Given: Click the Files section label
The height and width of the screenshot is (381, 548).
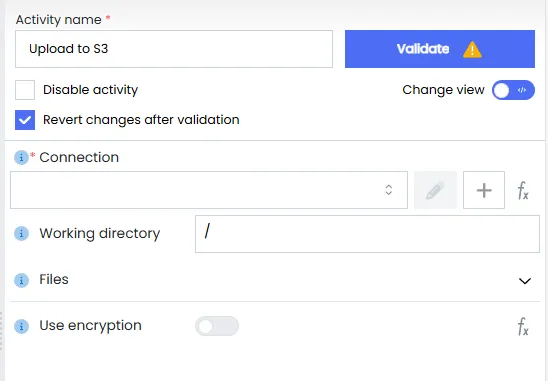Looking at the screenshot, I should (54, 279).
